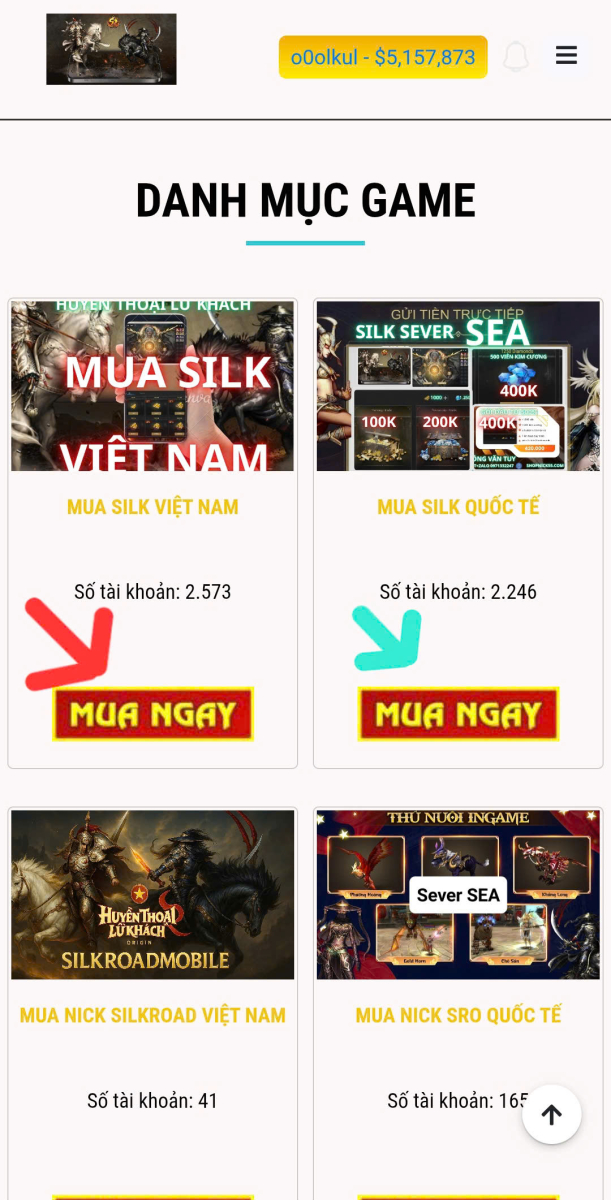
Task: Select the Silk Sever SEA banner image
Action: tap(458, 386)
